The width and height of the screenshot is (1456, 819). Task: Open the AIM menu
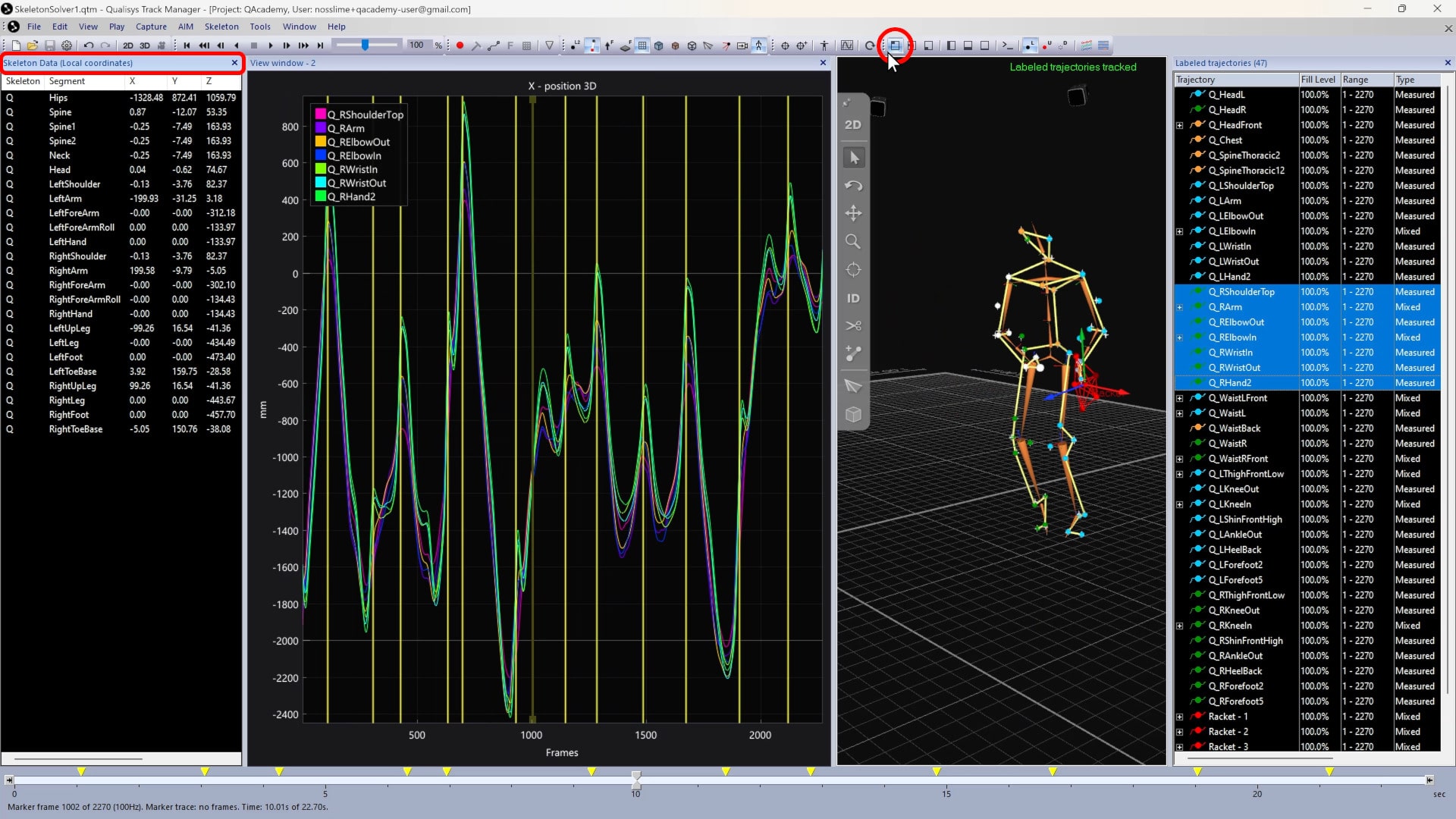pyautogui.click(x=186, y=27)
